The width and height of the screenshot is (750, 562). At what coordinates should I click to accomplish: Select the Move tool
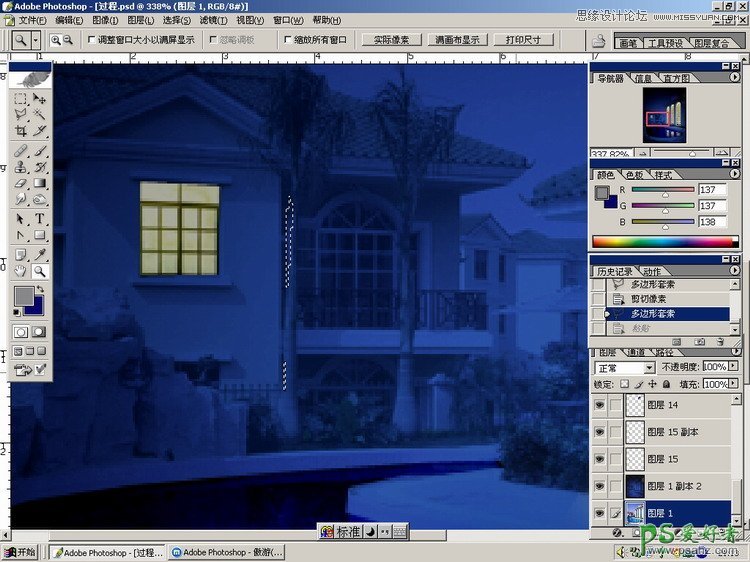40,99
